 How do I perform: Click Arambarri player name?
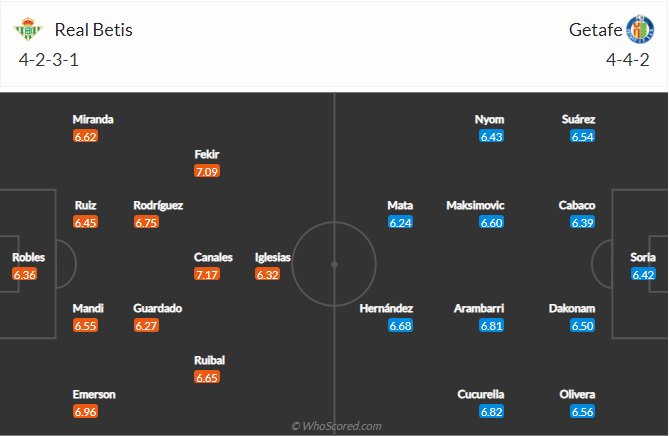[476, 309]
